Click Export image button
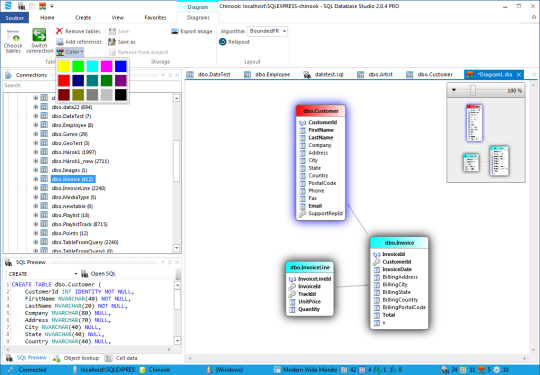Screen dimensions: 540x375 (192, 31)
